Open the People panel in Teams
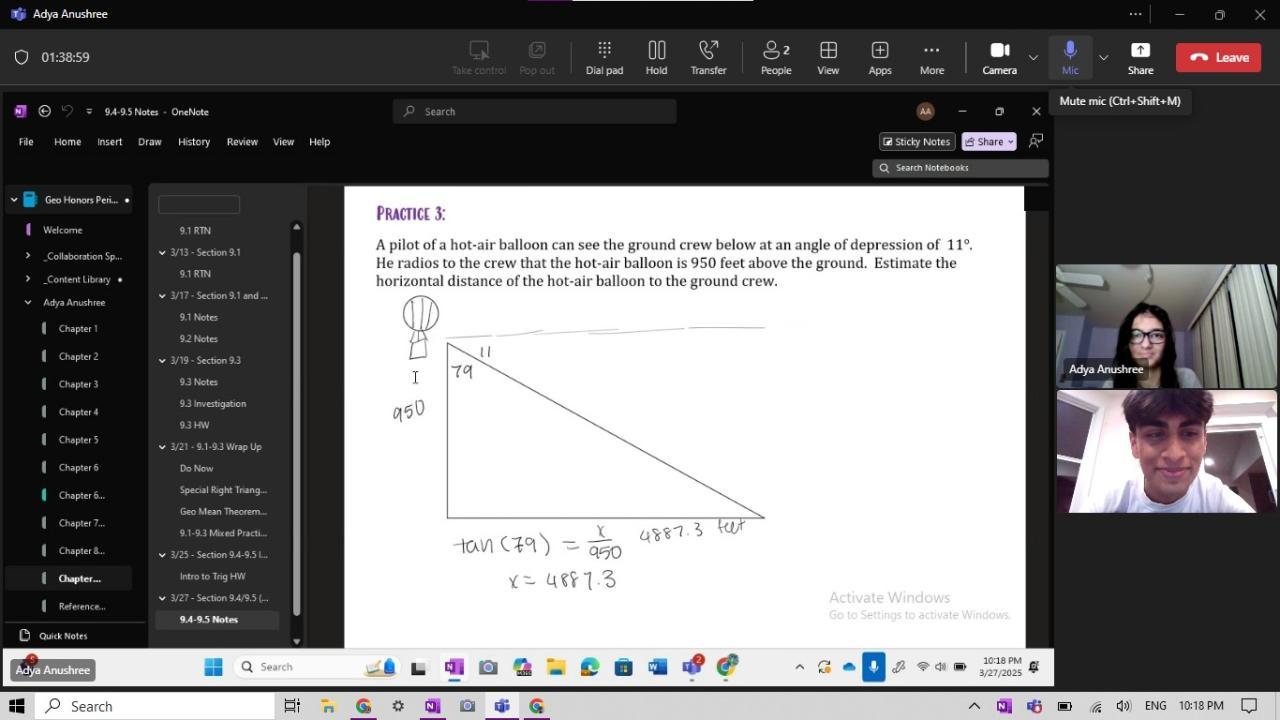Screen dimensions: 1280x720 (776, 58)
